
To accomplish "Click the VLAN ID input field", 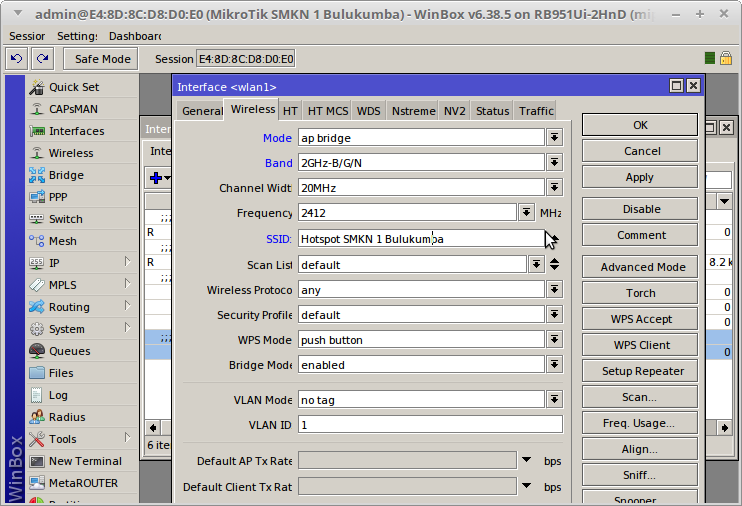I will (x=430, y=425).
